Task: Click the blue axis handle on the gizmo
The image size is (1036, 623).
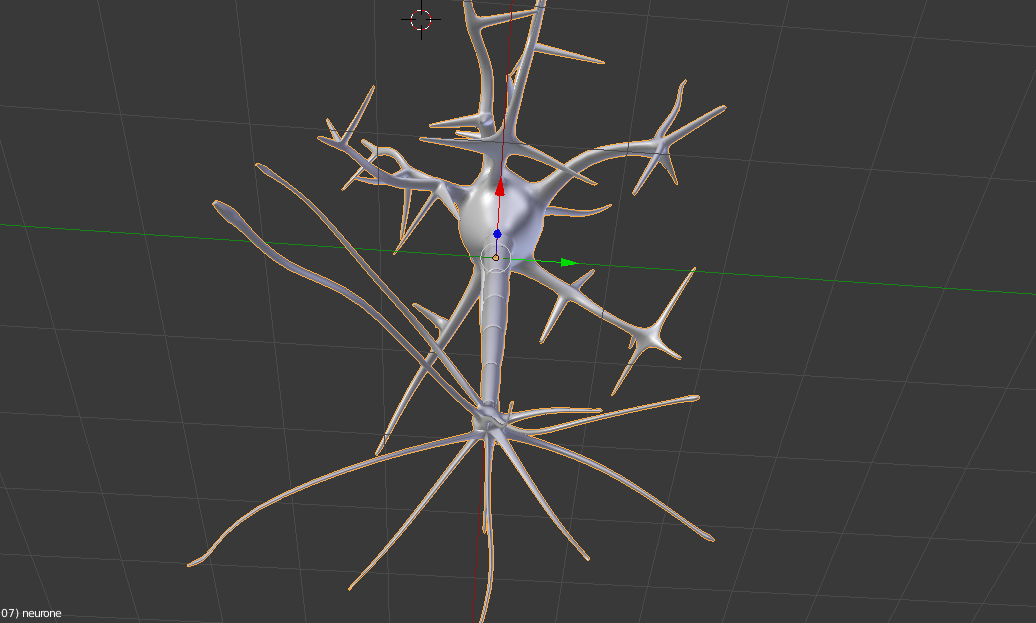Action: [499, 232]
